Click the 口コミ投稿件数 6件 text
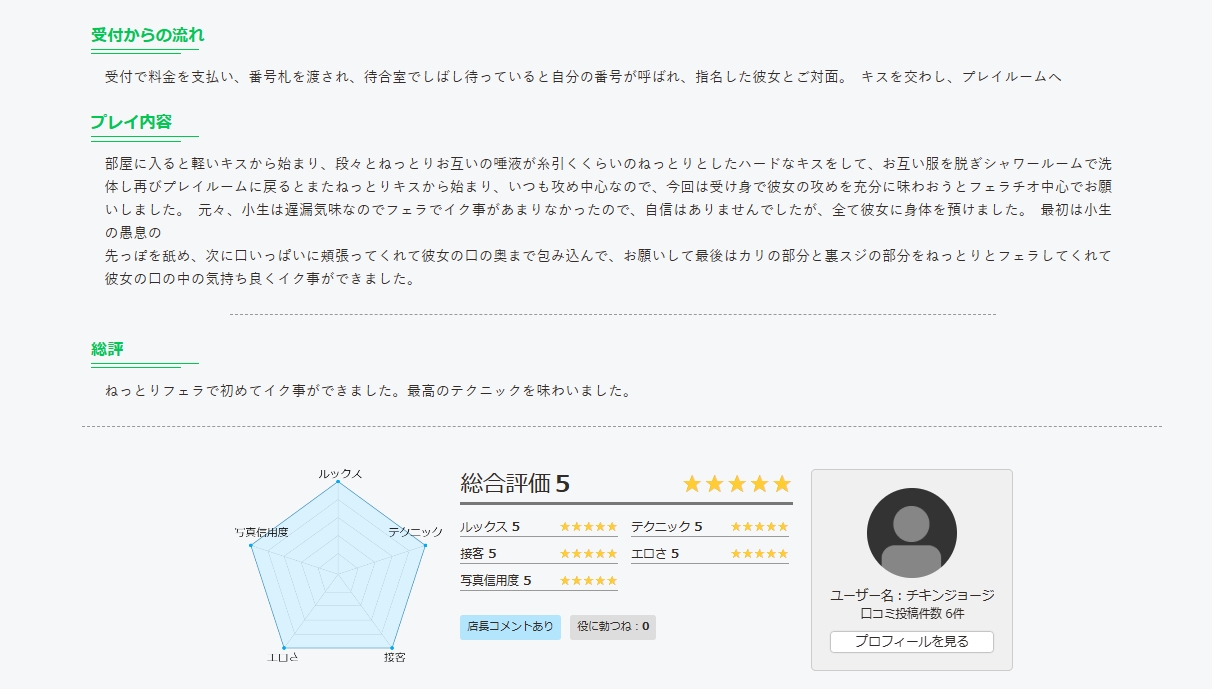This screenshot has height=689, width=1212. tap(911, 613)
